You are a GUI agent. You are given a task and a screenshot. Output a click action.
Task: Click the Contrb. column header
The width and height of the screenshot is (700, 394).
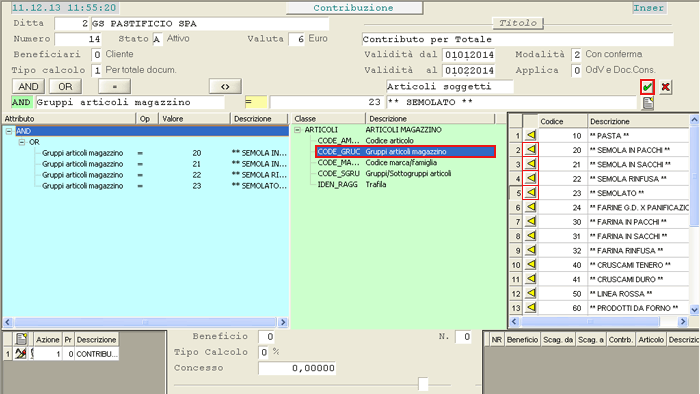click(x=621, y=340)
